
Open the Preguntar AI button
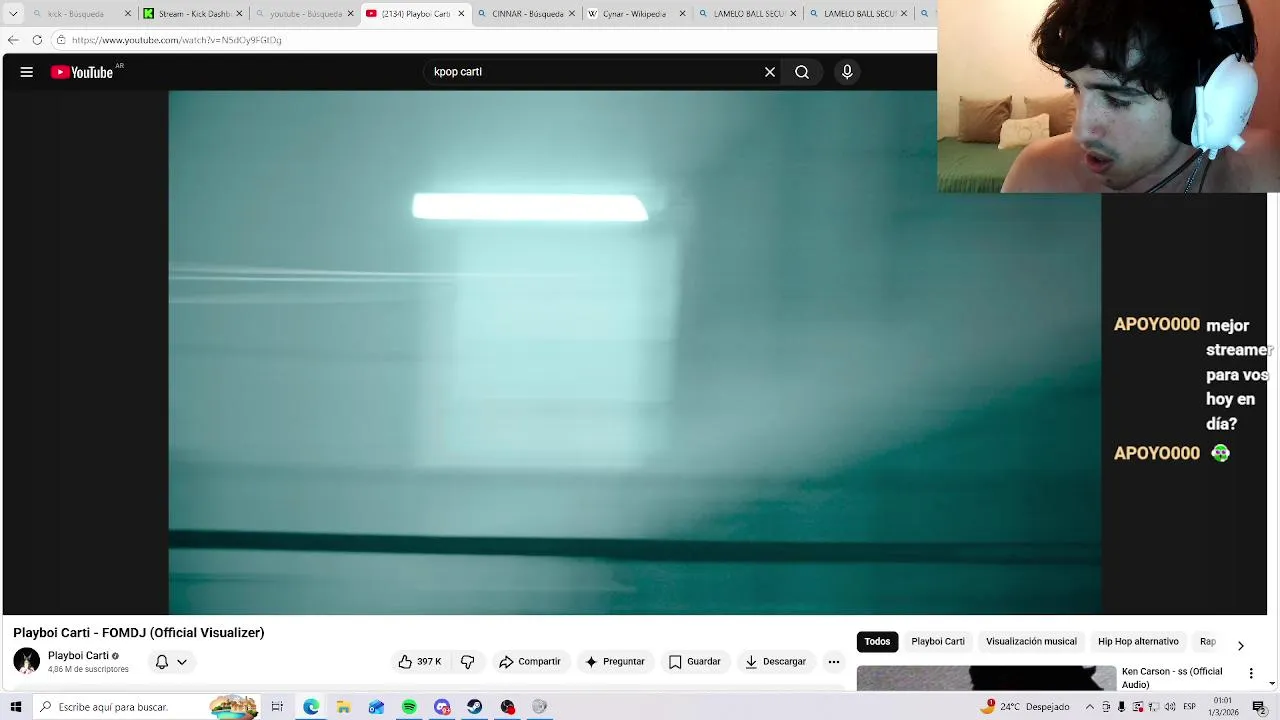615,662
